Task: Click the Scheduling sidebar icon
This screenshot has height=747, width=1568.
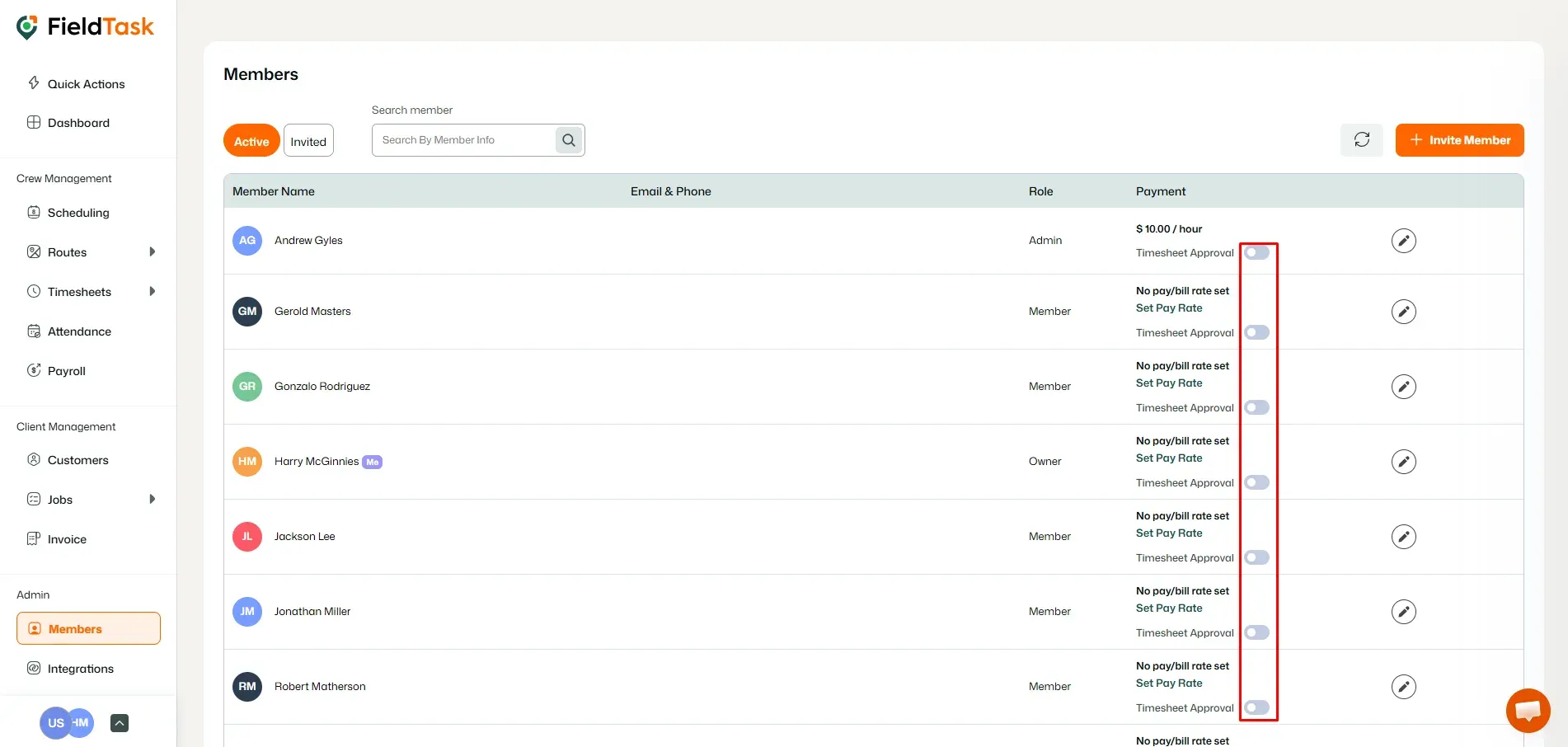Action: tap(34, 212)
